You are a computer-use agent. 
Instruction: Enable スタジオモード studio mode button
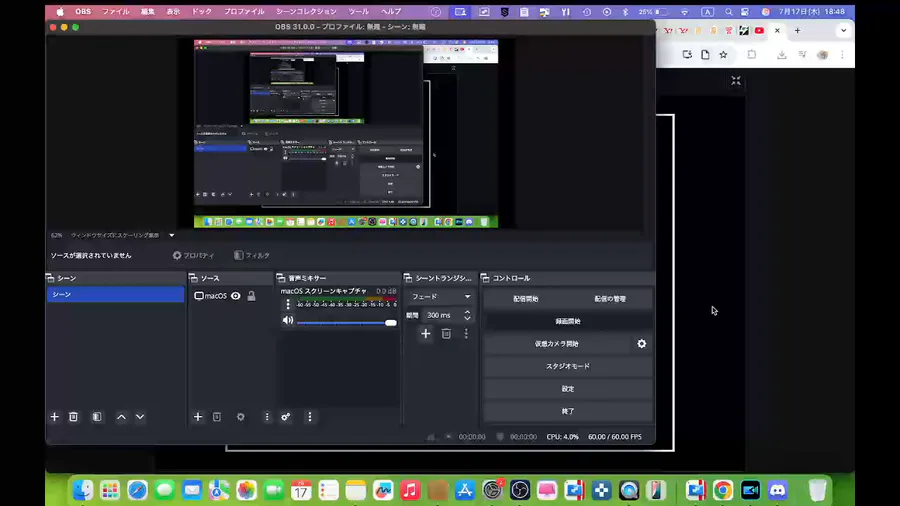click(x=568, y=366)
